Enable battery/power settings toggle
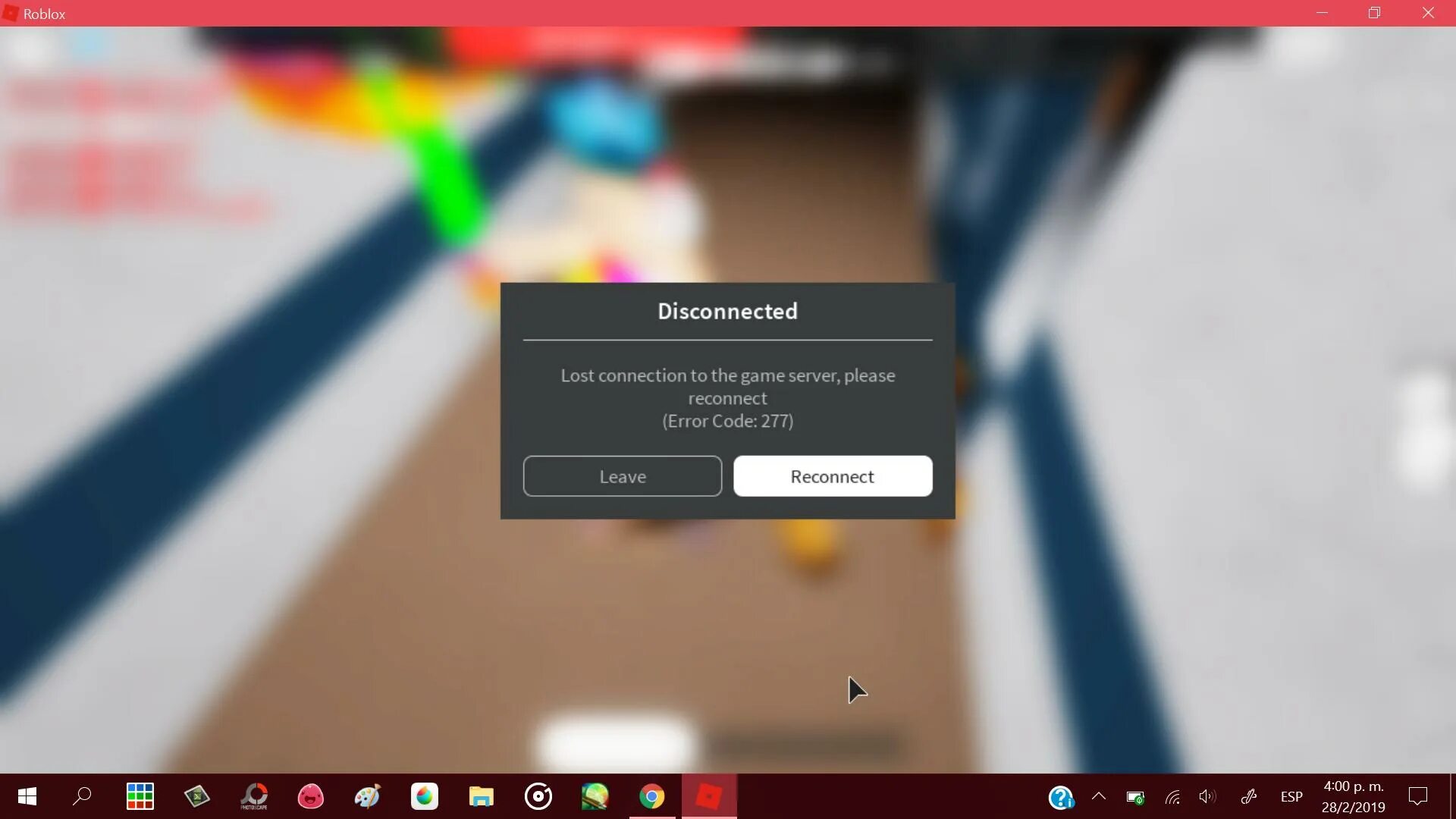Viewport: 1456px width, 819px height. click(x=1135, y=796)
